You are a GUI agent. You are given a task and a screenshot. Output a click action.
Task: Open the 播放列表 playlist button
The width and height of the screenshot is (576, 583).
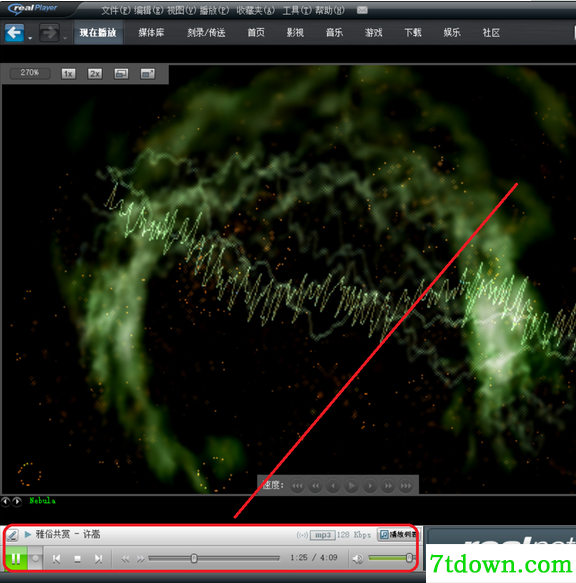(398, 535)
